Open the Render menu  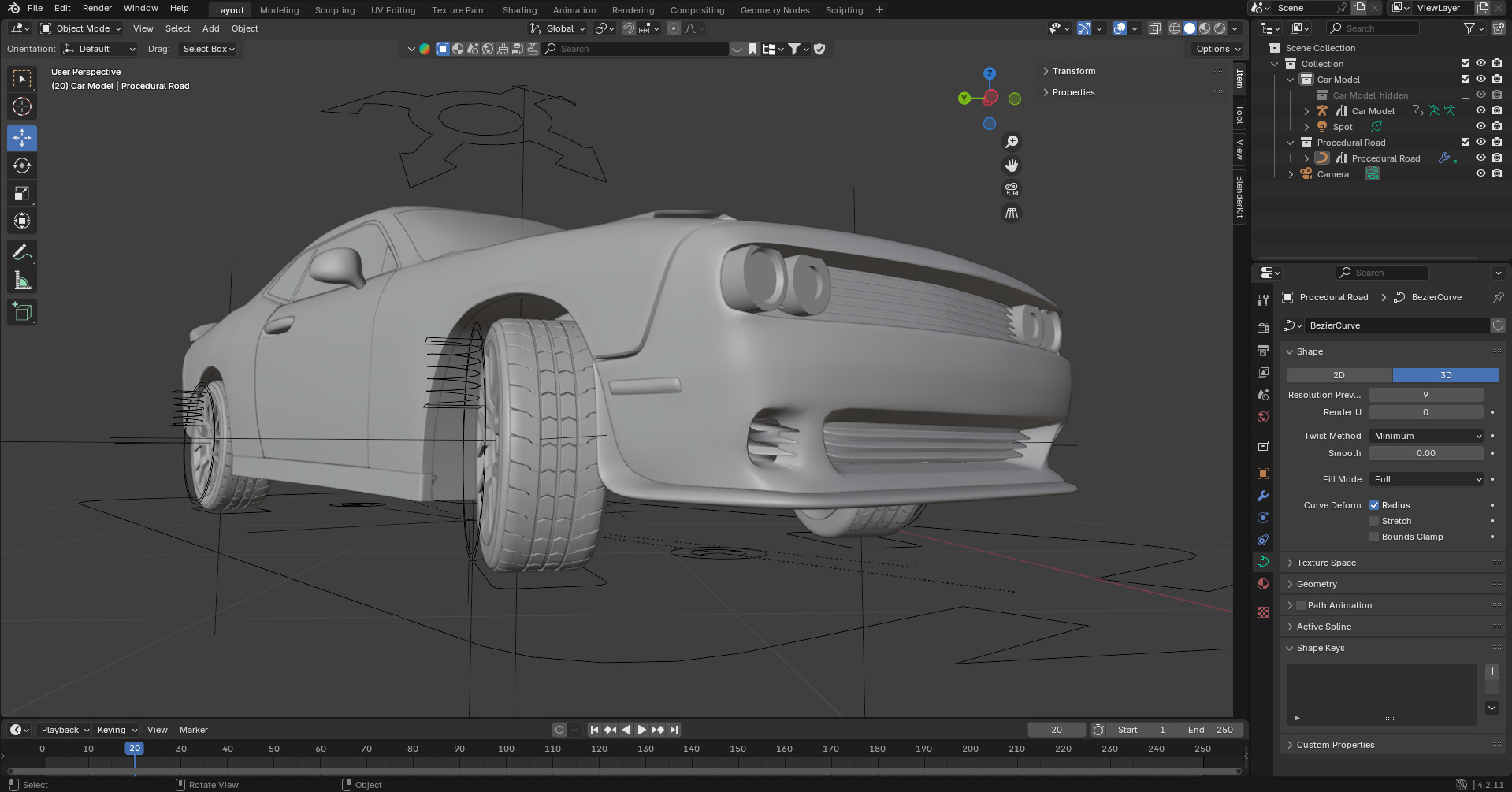coord(97,8)
